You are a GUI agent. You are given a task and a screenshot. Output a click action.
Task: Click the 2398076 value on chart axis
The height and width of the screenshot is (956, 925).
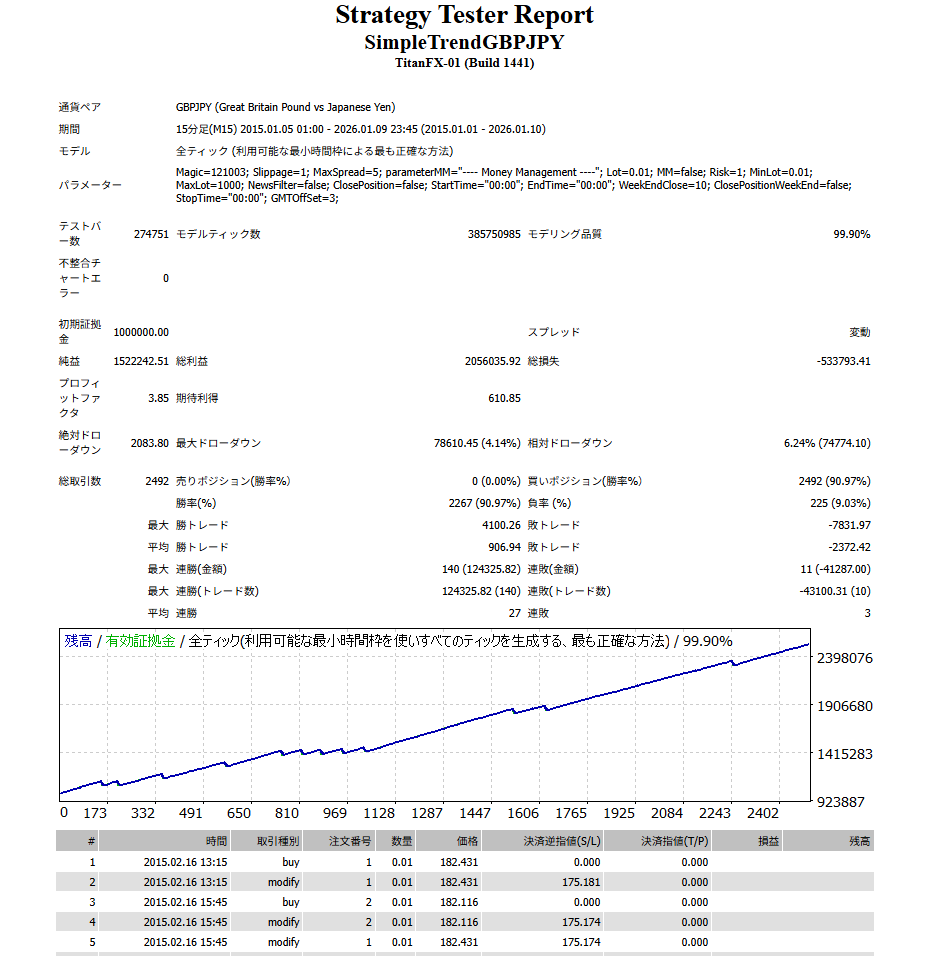pyautogui.click(x=845, y=658)
